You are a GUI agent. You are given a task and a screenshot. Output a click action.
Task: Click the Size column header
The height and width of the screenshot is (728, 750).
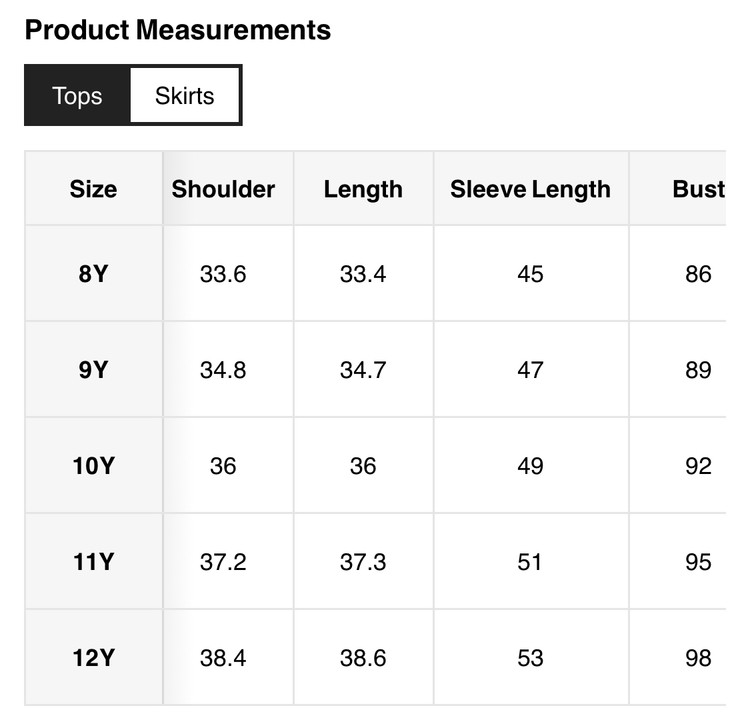93,189
